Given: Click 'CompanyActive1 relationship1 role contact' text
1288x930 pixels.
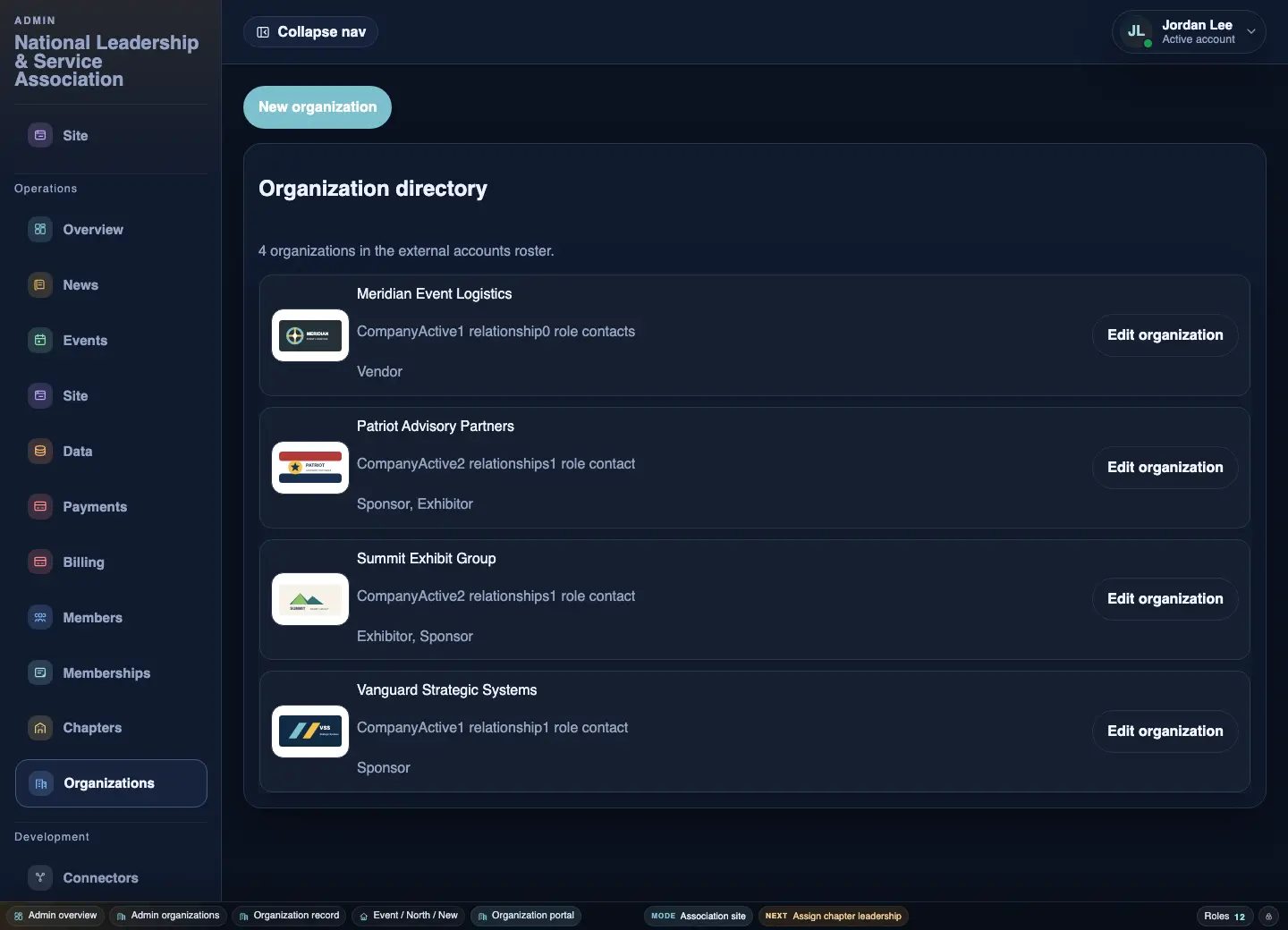Looking at the screenshot, I should pos(493,728).
